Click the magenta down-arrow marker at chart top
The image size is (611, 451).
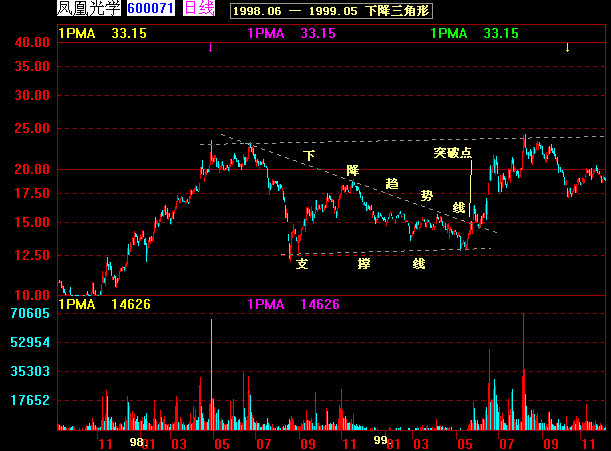point(210,48)
